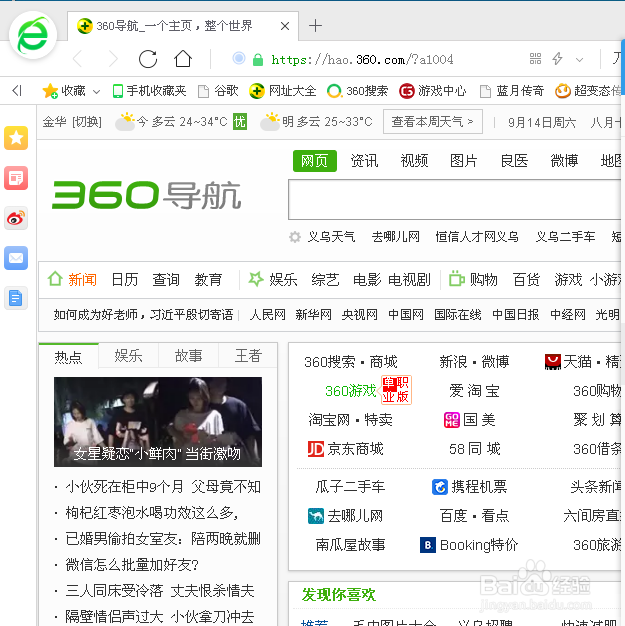This screenshot has width=625, height=626.
Task: Open 义乌二手车 link
Action: click(565, 237)
